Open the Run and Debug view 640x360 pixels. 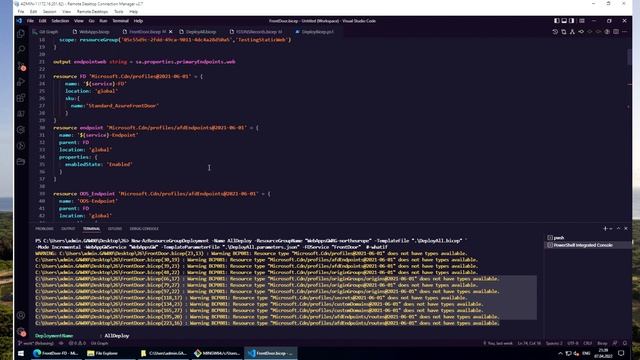(x=21, y=82)
